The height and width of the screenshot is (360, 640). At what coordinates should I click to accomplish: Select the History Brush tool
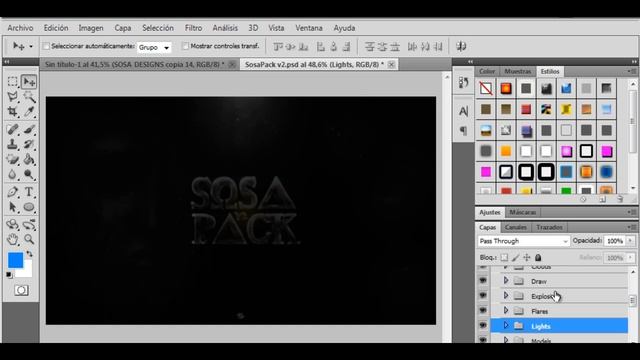click(29, 144)
